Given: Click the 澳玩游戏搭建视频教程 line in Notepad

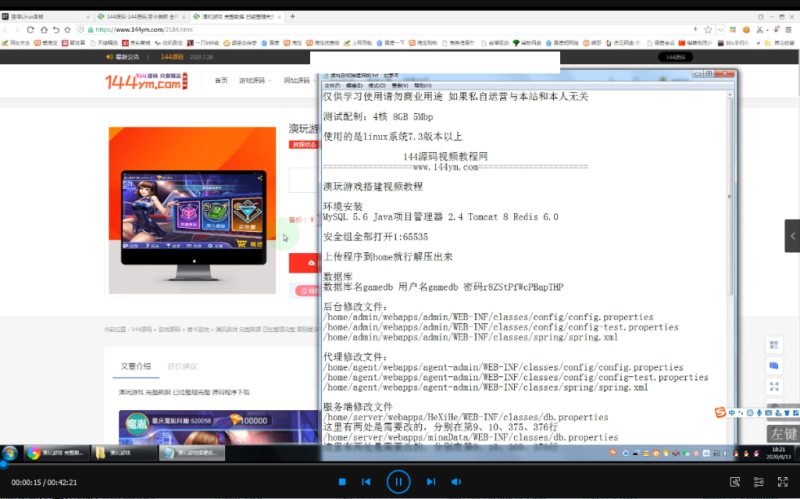Looking at the screenshot, I should point(373,187).
